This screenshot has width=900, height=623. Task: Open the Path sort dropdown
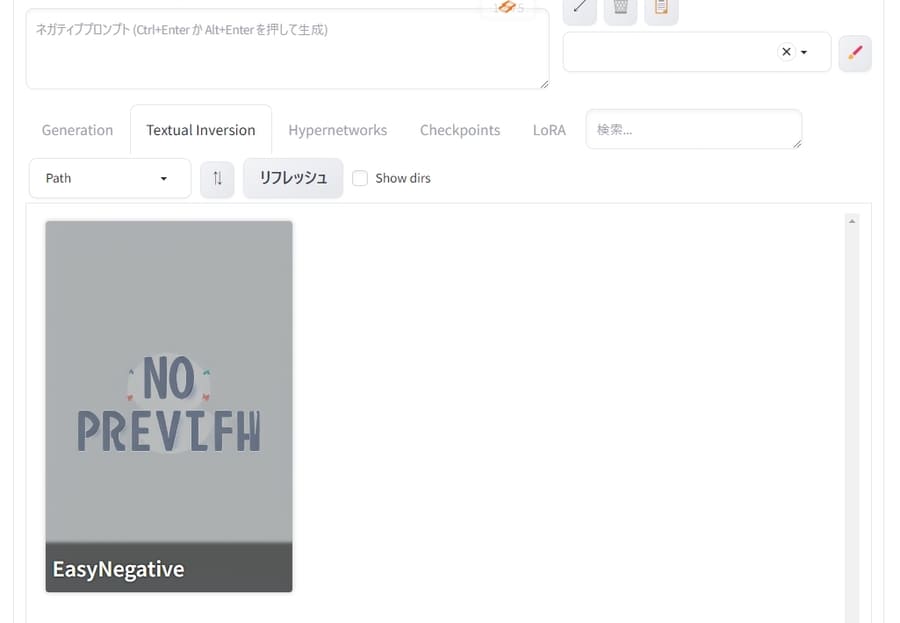tap(109, 178)
